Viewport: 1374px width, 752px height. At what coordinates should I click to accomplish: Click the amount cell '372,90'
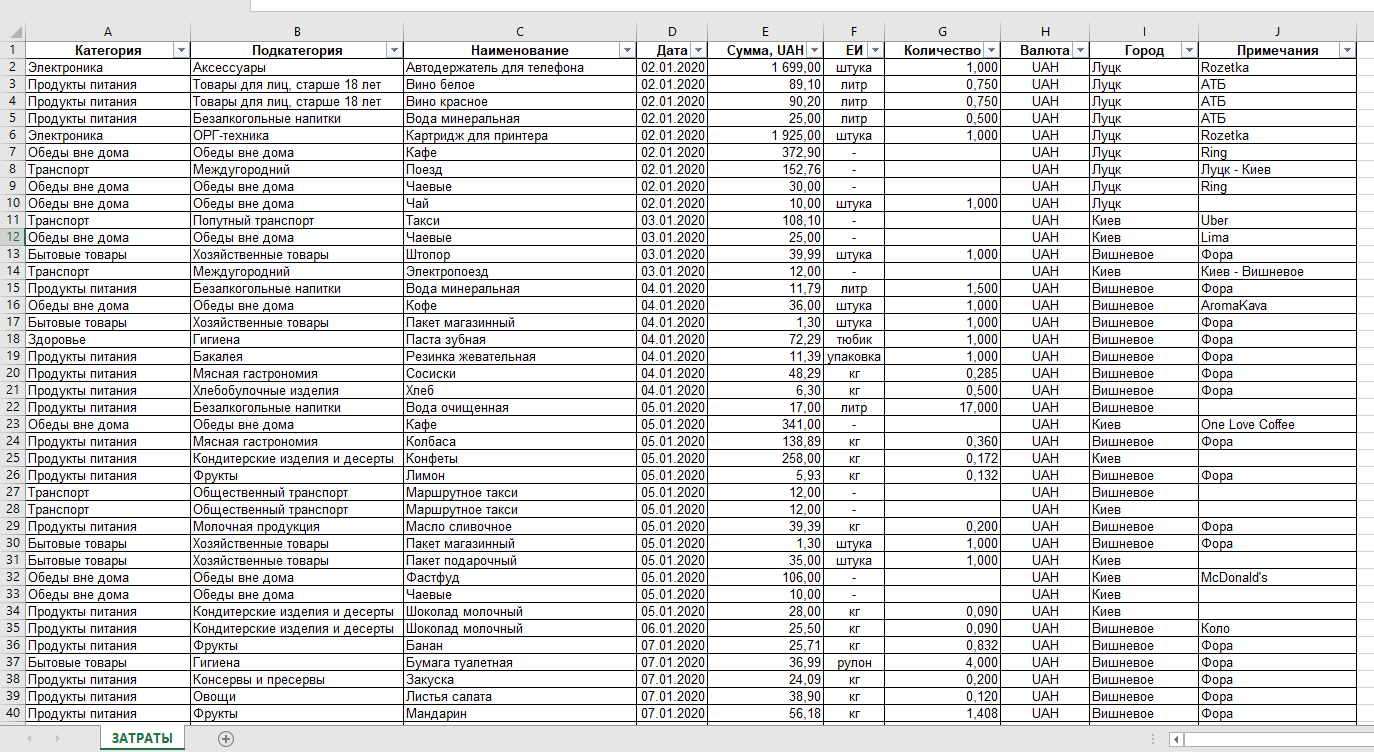click(x=766, y=152)
